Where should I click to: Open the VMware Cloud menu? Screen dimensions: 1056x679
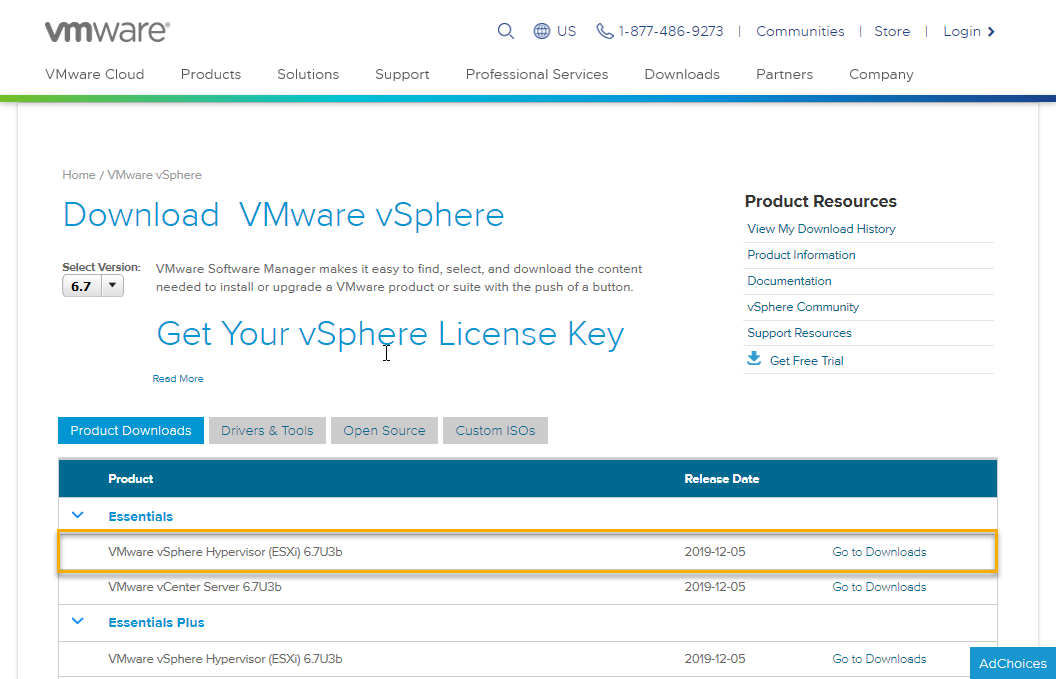click(95, 74)
